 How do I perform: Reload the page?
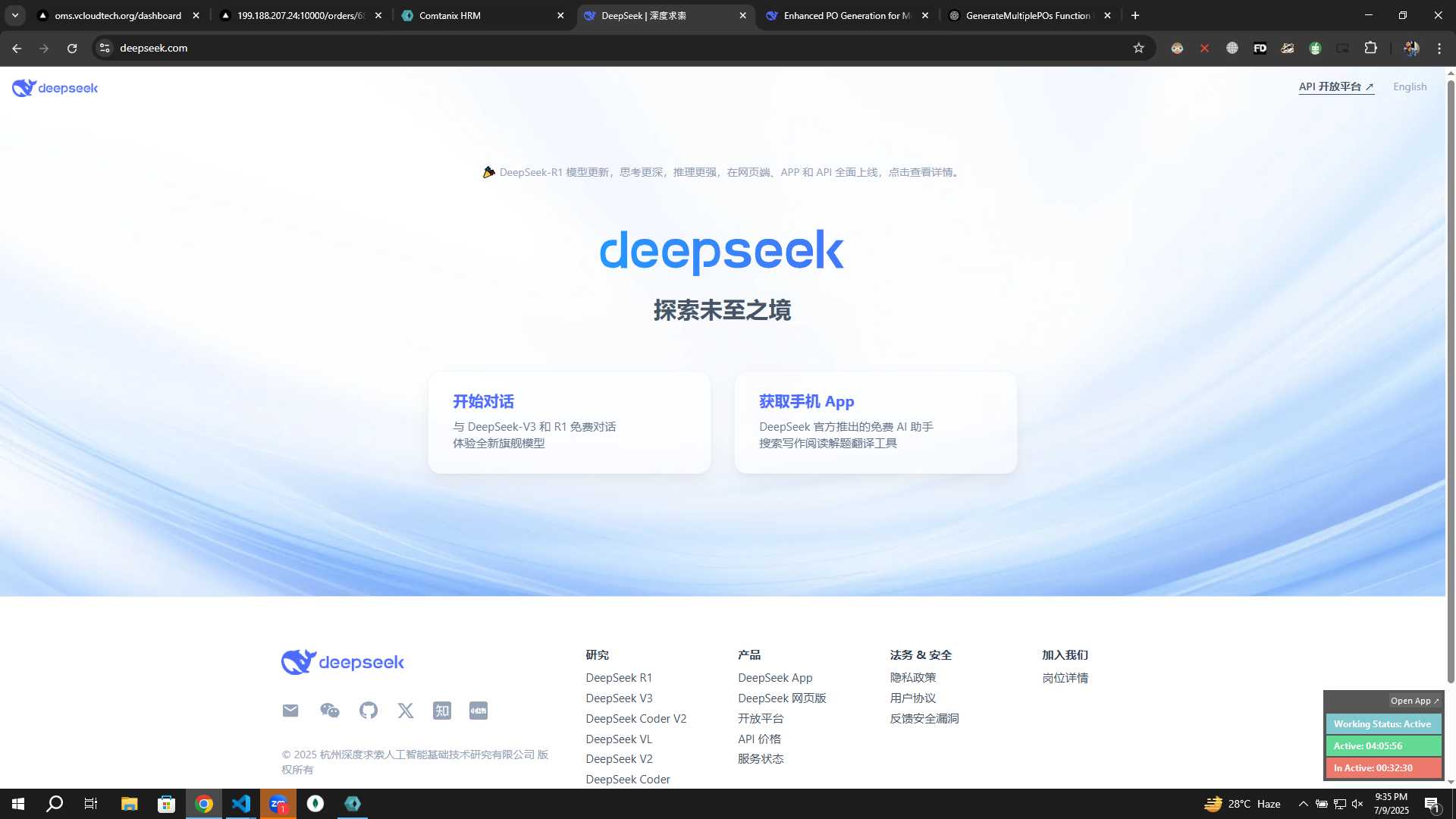point(72,48)
